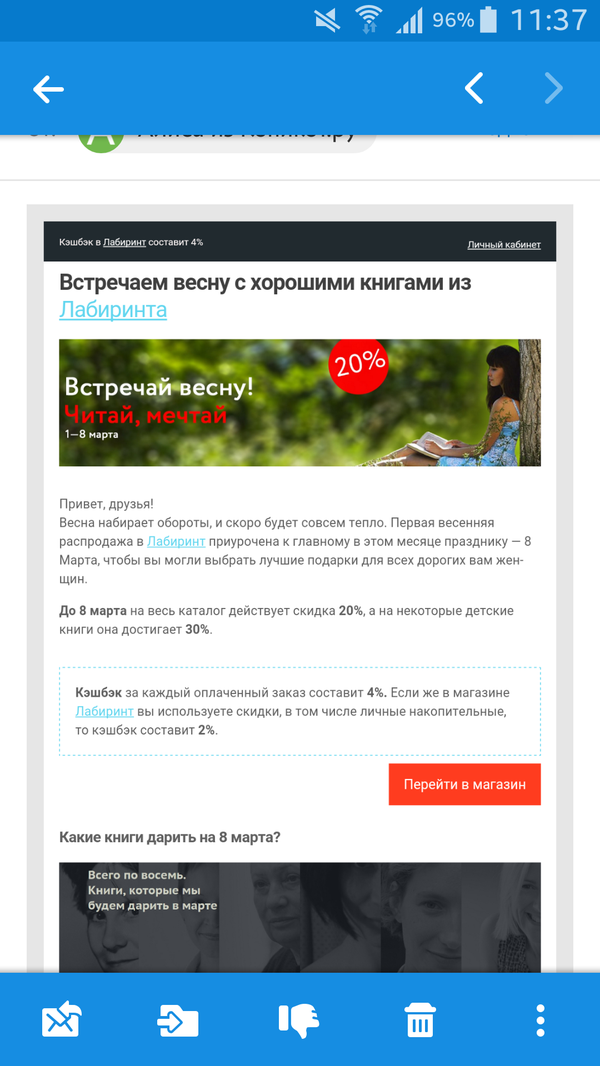The height and width of the screenshot is (1066, 600).
Task: Open Лабиринт link in dark header bar
Action: [x=124, y=242]
